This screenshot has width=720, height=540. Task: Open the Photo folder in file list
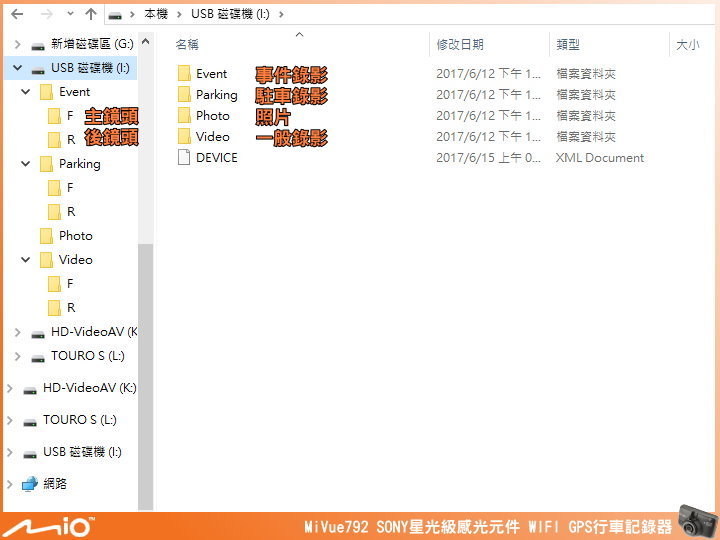(212, 116)
